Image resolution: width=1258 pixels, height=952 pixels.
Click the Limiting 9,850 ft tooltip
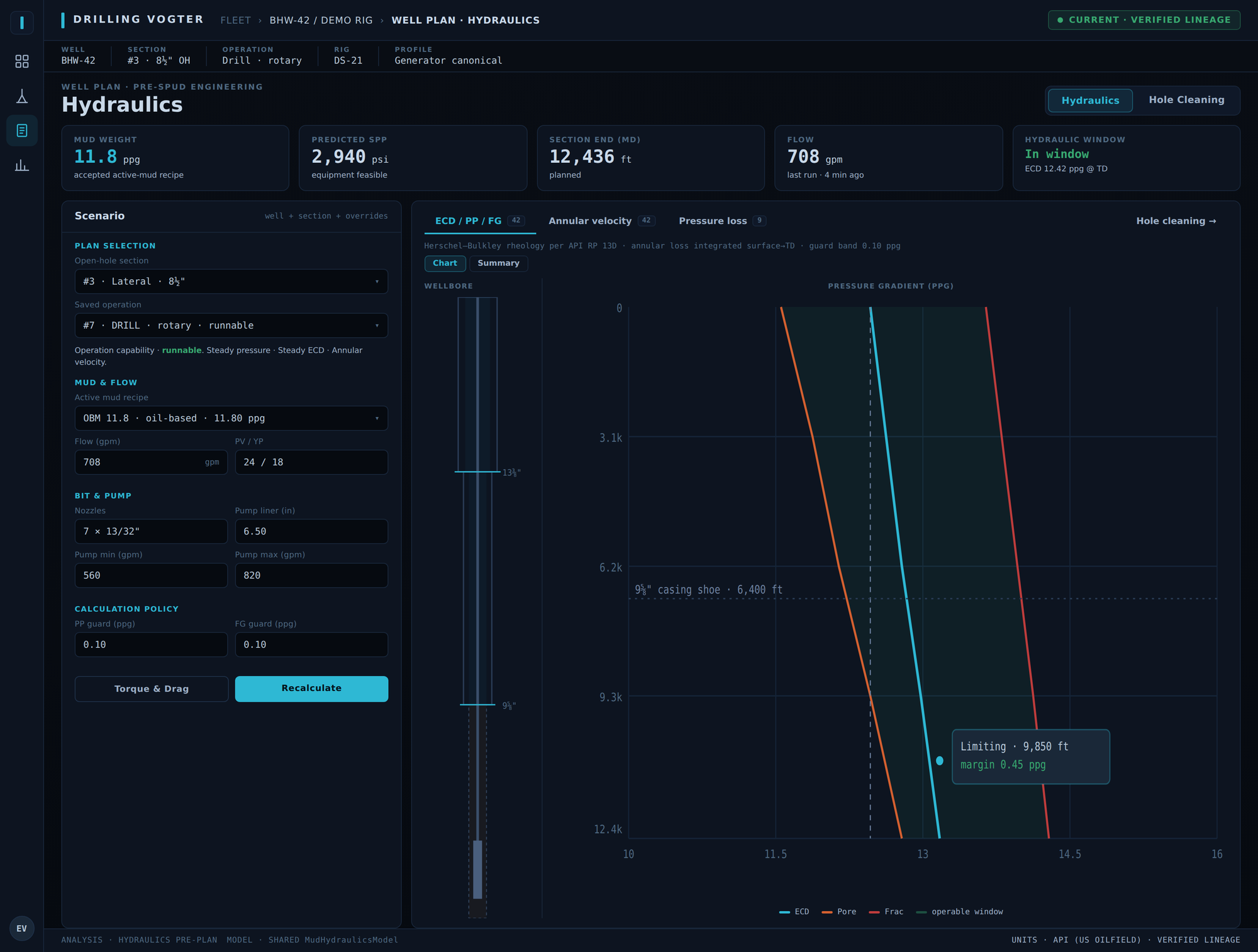coord(1031,756)
